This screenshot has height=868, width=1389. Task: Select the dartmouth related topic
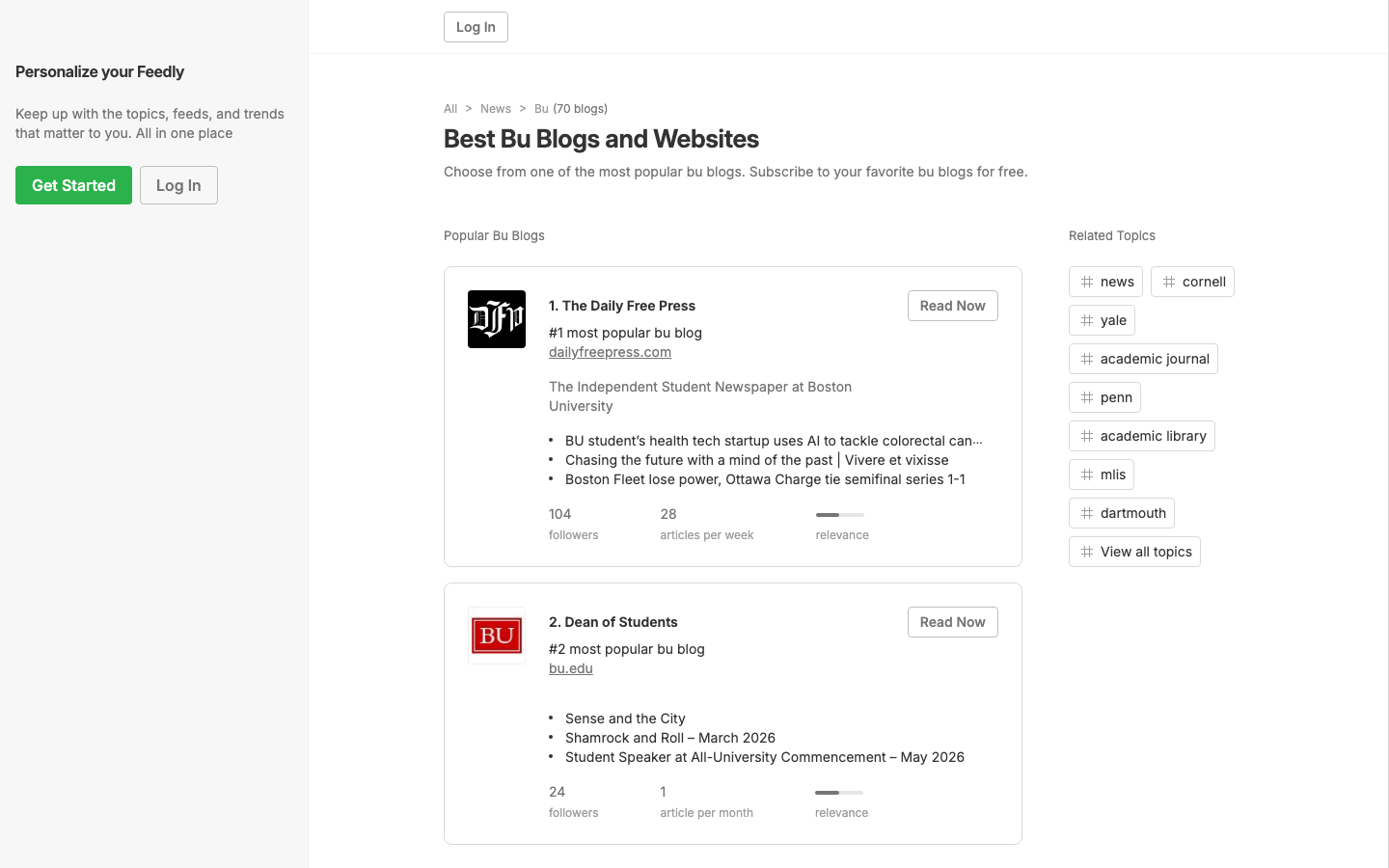coord(1122,513)
